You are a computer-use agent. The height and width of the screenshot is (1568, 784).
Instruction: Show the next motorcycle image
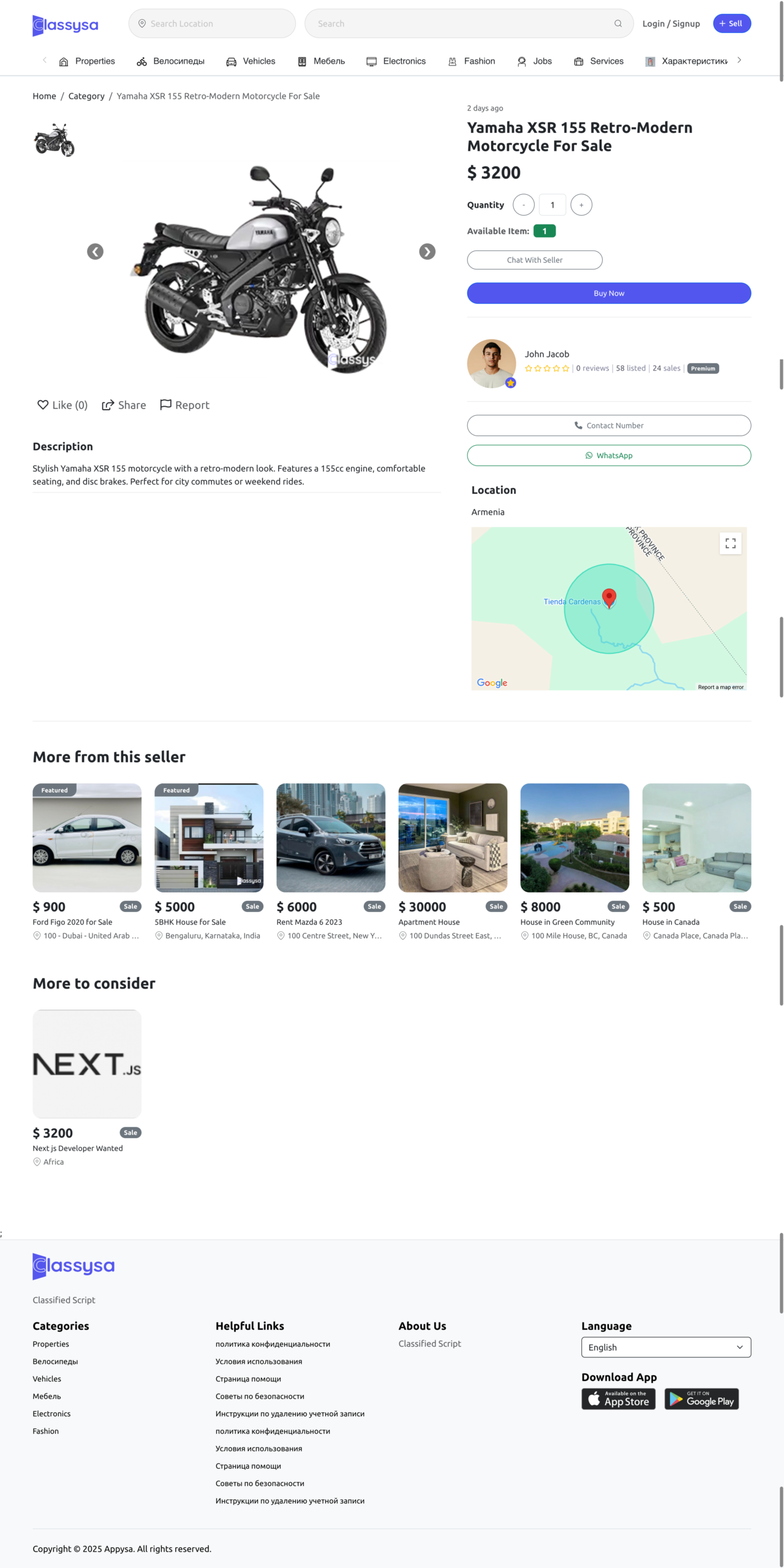click(427, 252)
